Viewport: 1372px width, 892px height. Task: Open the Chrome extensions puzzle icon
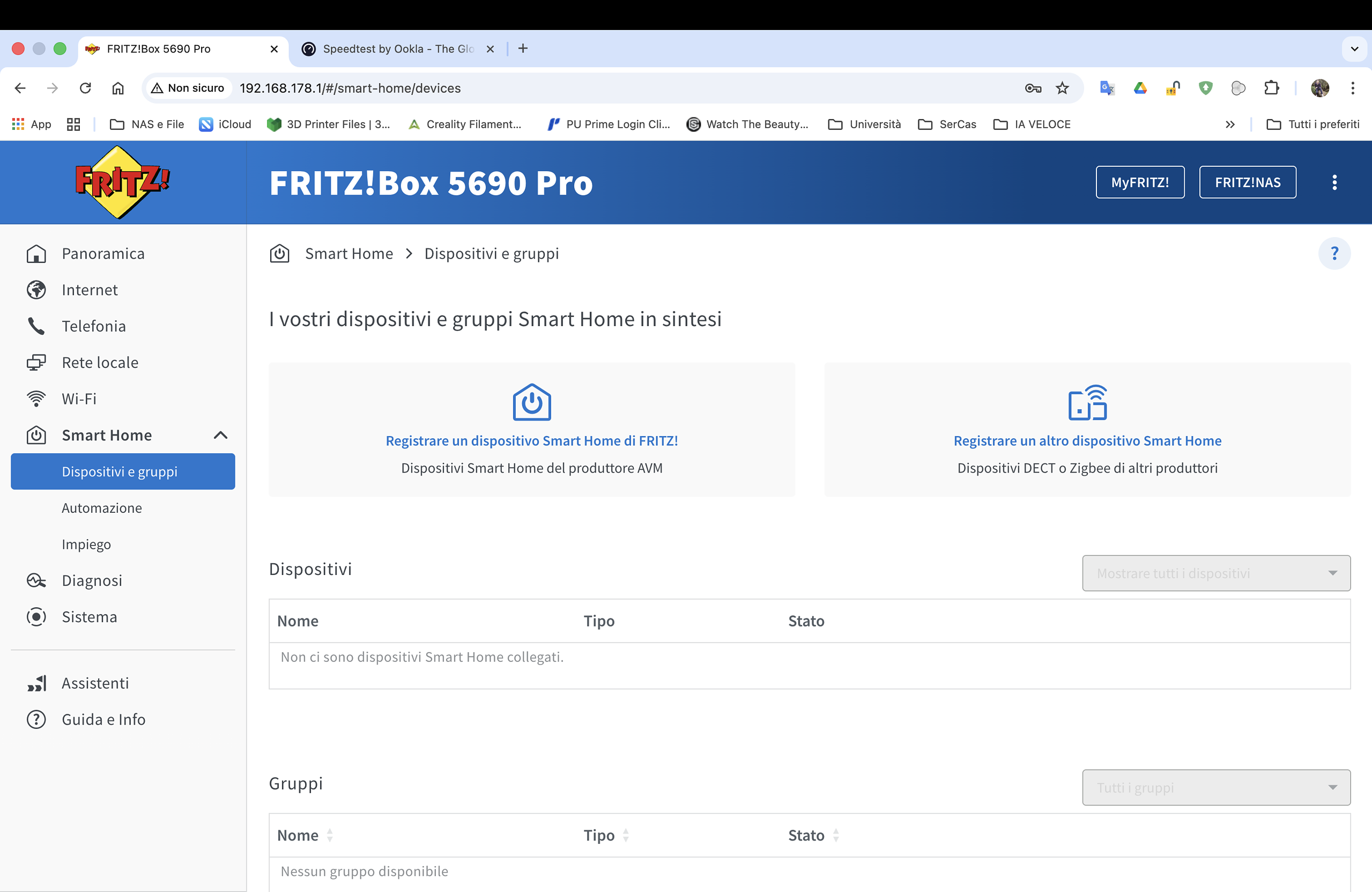point(1271,88)
